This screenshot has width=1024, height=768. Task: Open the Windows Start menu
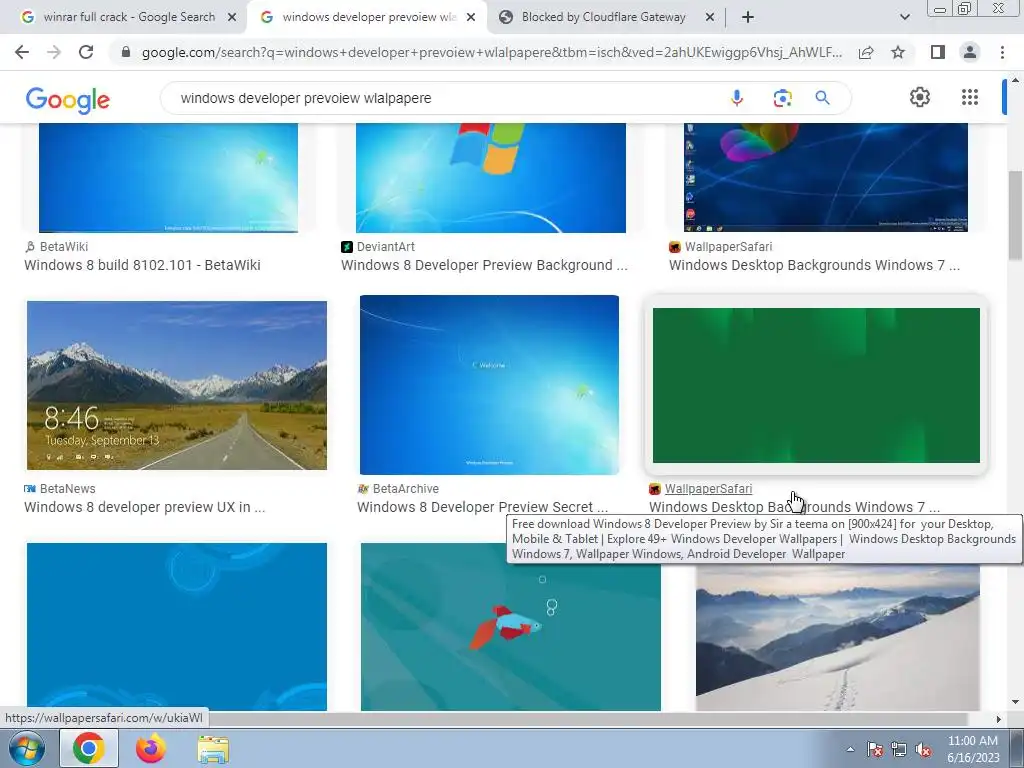click(x=25, y=748)
